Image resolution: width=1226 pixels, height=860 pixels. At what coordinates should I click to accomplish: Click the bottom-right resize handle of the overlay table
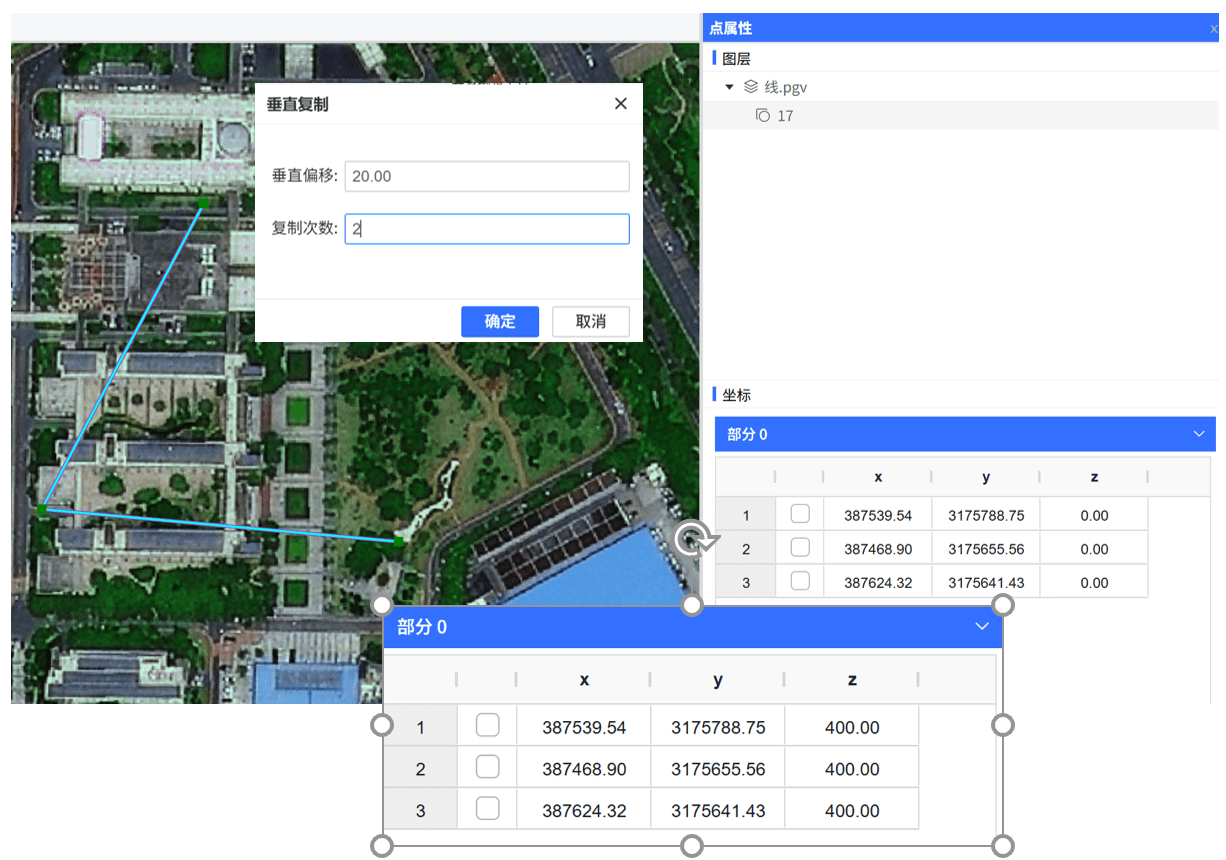pyautogui.click(x=1003, y=846)
